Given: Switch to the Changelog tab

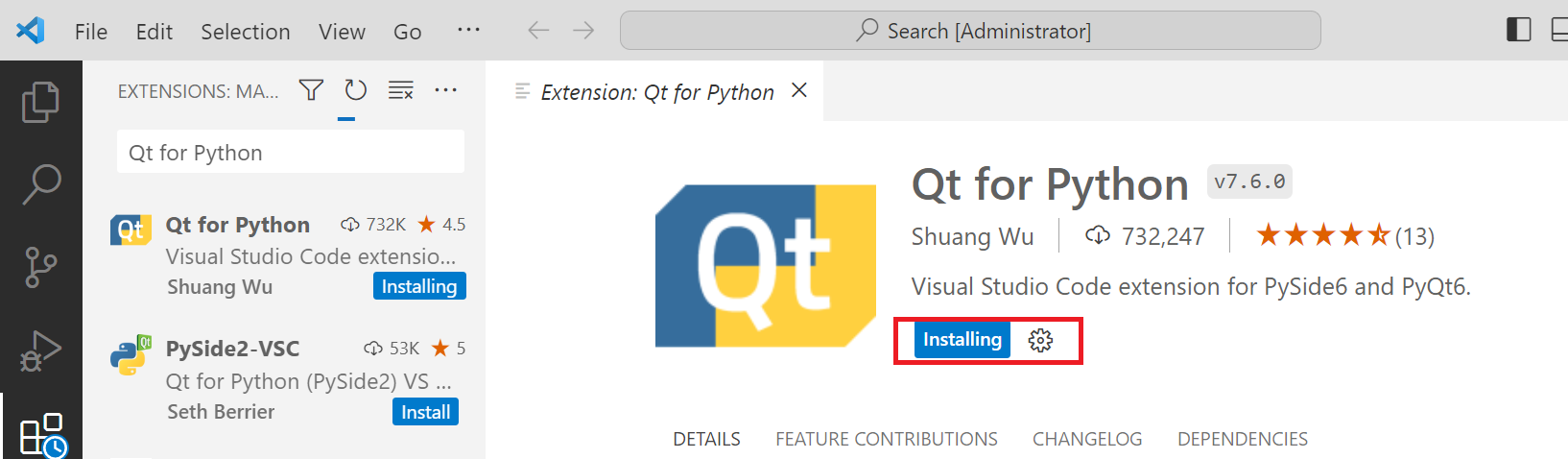Looking at the screenshot, I should [1086, 439].
